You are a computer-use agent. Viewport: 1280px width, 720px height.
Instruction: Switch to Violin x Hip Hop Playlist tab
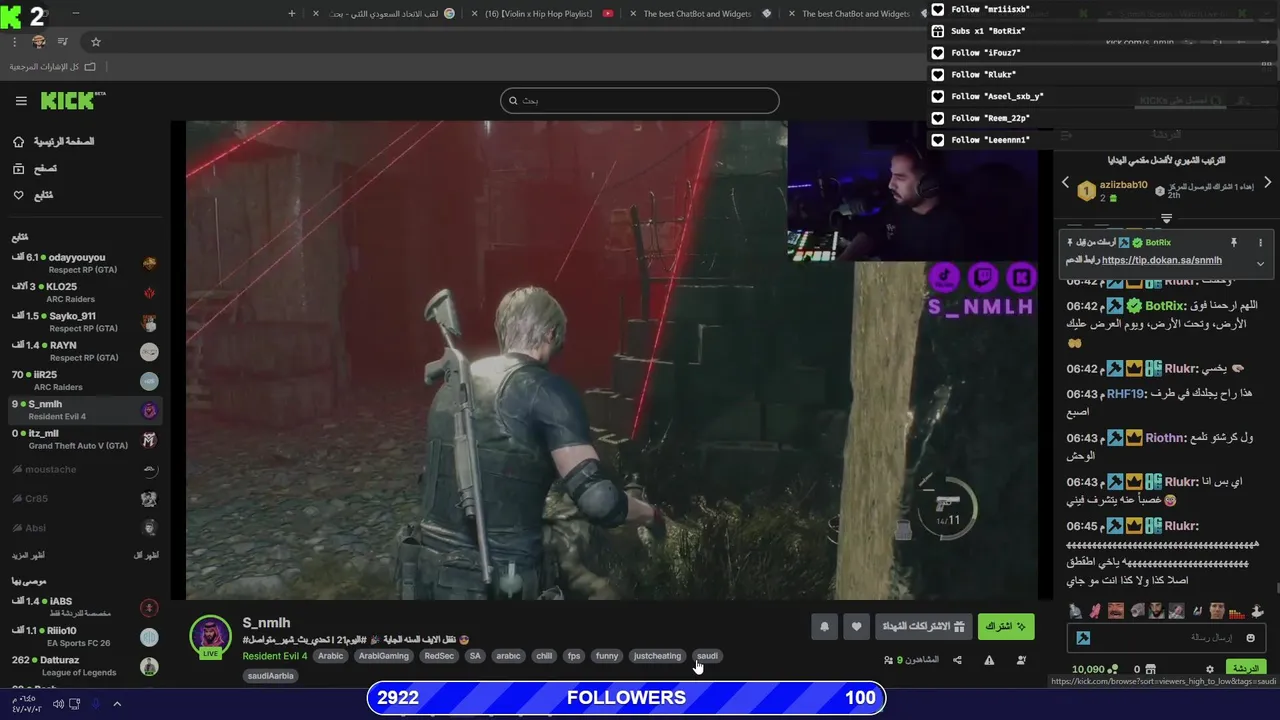point(548,14)
